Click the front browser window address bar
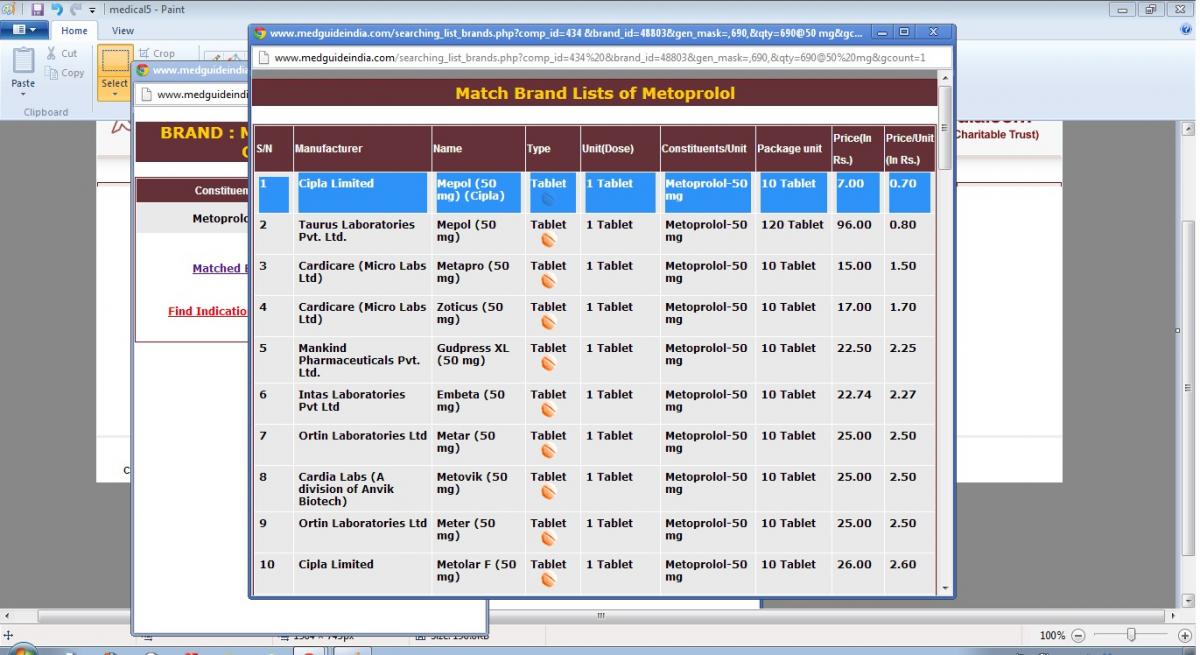Viewport: 1200px width, 655px height. [x=598, y=58]
